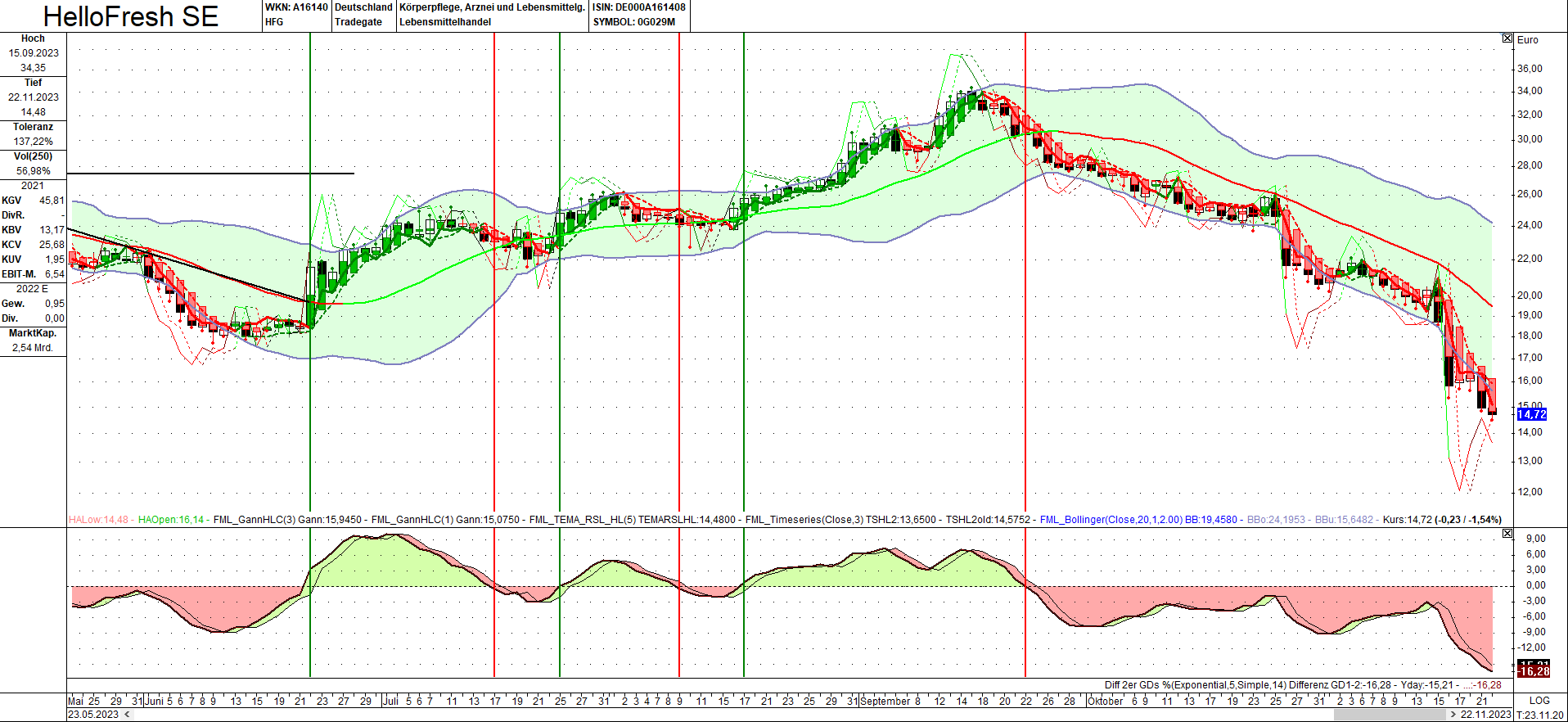This screenshot has height=722, width=1568.
Task: Click the Vol(250) heading
Action: pyautogui.click(x=33, y=156)
